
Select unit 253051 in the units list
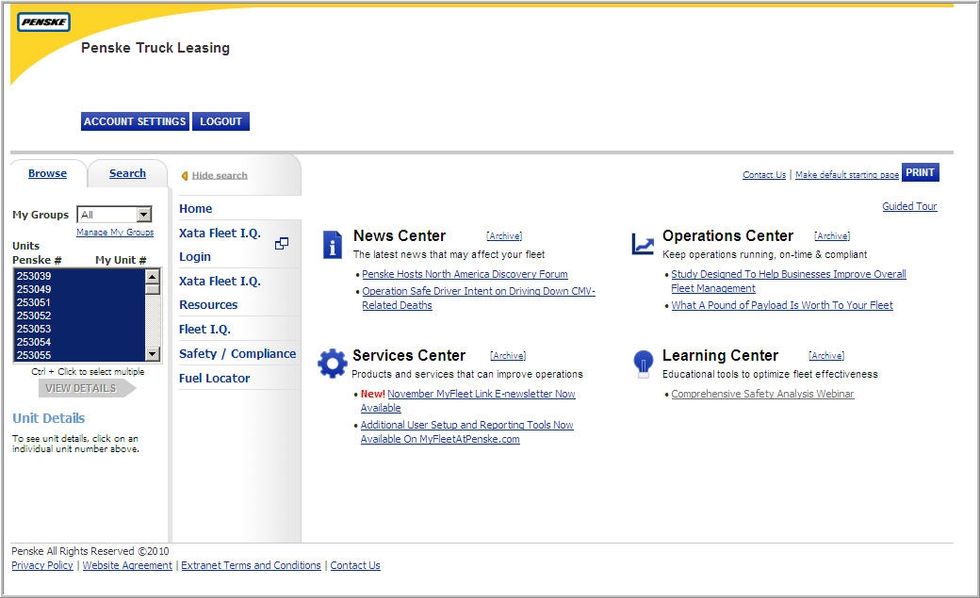point(34,303)
